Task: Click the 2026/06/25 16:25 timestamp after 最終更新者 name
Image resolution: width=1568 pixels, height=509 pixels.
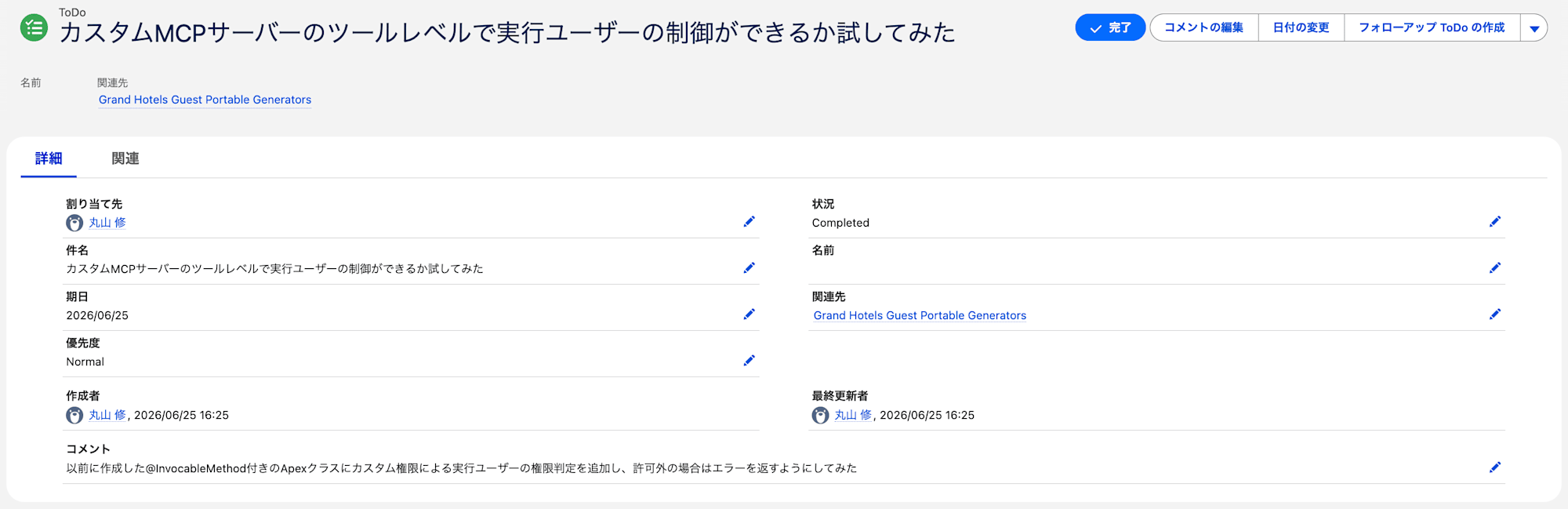Action: (927, 415)
